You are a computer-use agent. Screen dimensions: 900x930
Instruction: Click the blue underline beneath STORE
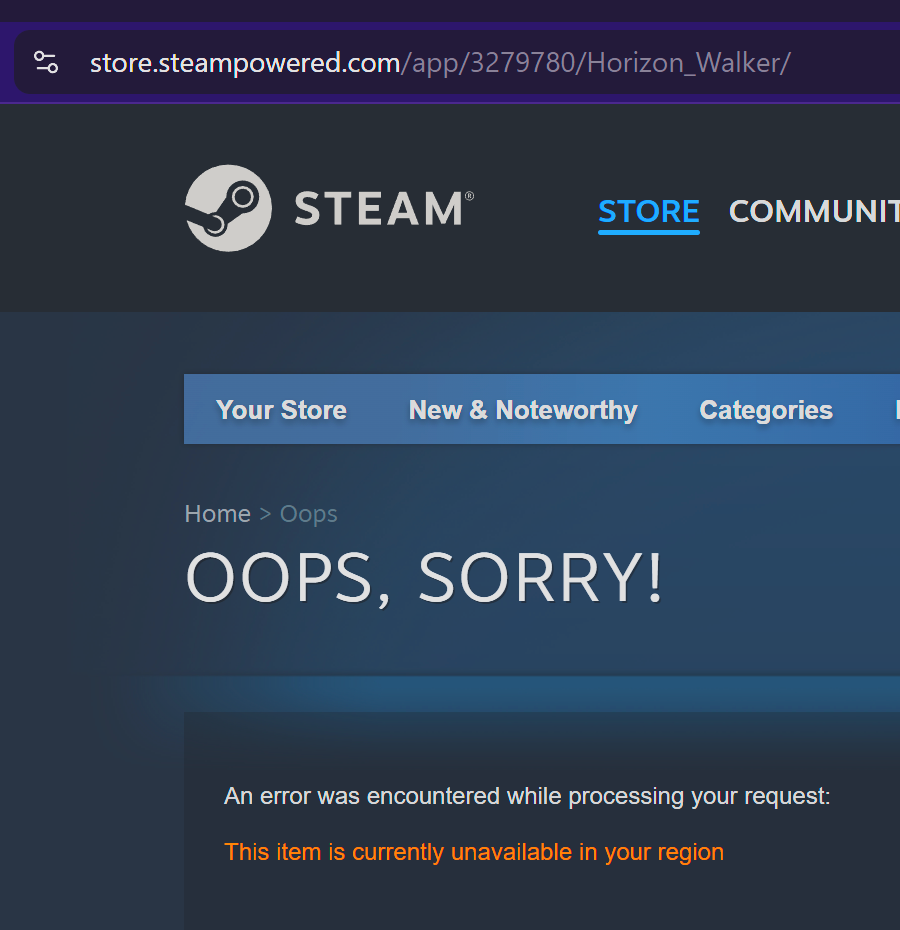coord(648,232)
